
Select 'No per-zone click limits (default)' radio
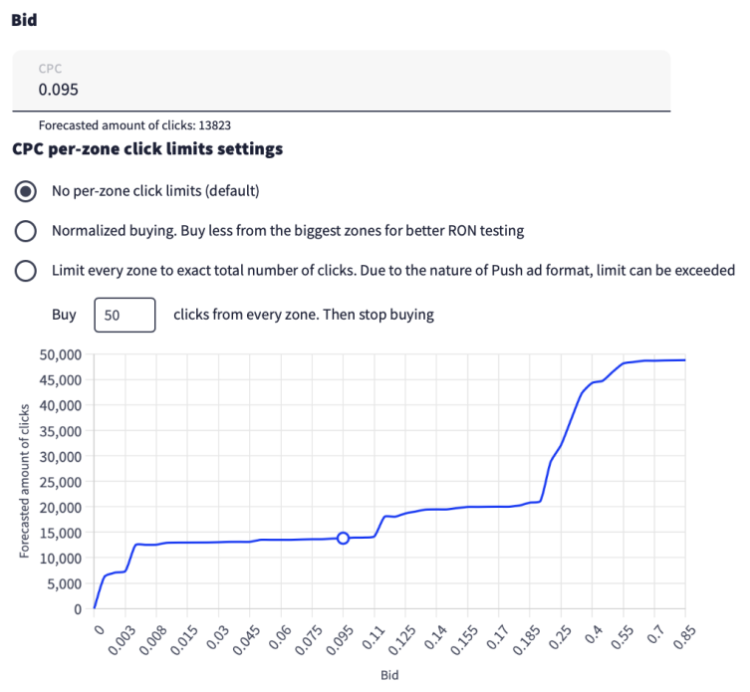click(x=27, y=191)
